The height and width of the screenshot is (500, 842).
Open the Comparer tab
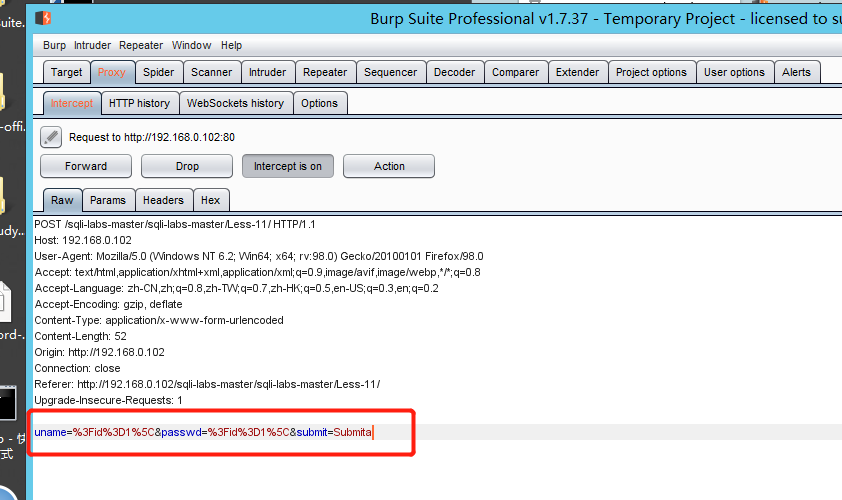[x=516, y=72]
